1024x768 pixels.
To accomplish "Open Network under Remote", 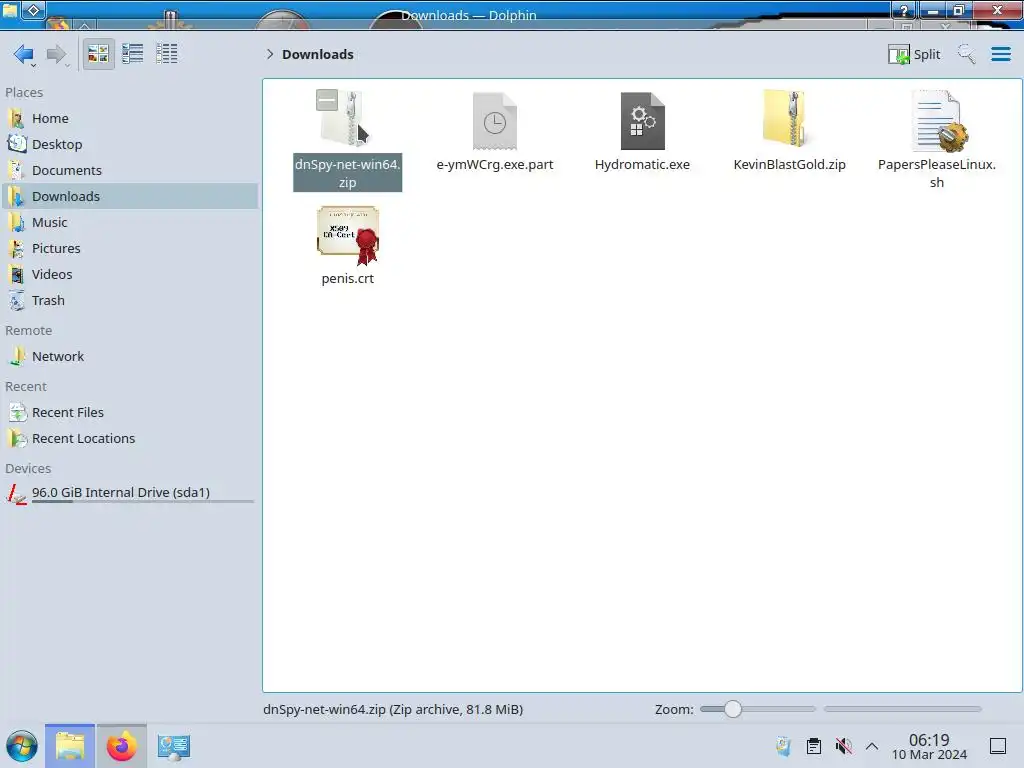I will pyautogui.click(x=131, y=357).
